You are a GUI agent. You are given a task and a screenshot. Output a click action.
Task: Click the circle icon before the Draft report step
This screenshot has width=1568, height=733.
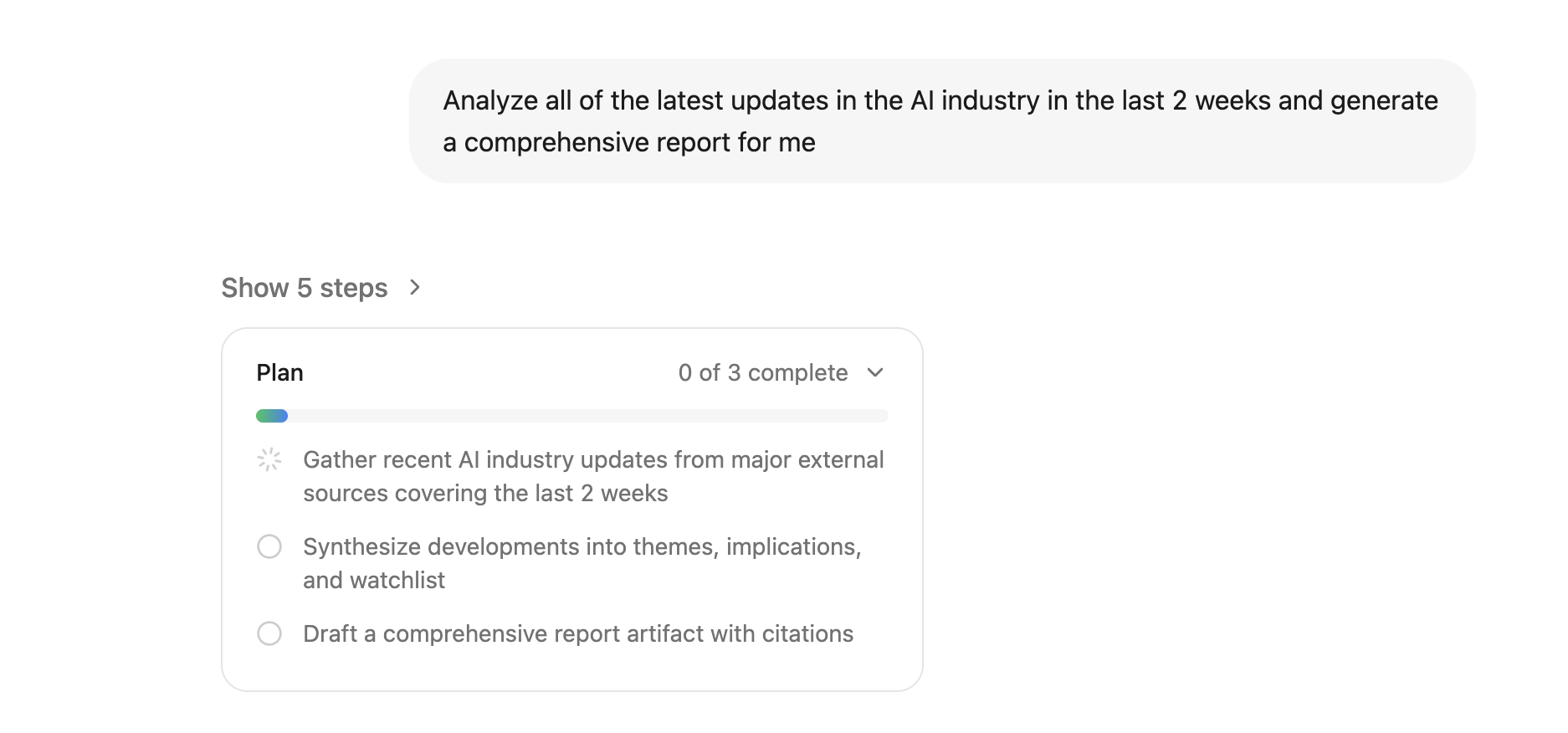269,633
